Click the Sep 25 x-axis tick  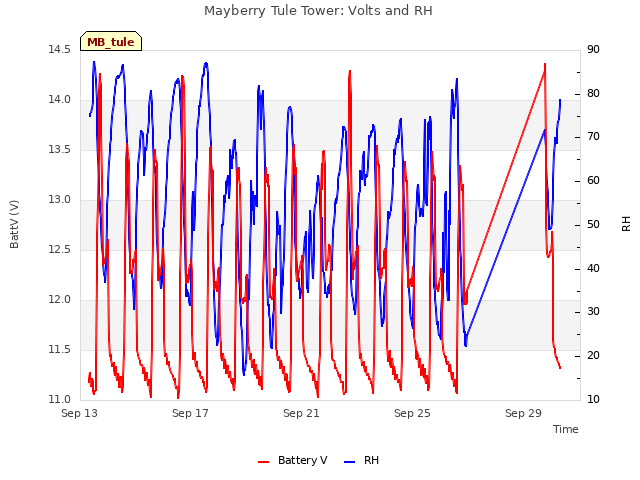tap(412, 413)
